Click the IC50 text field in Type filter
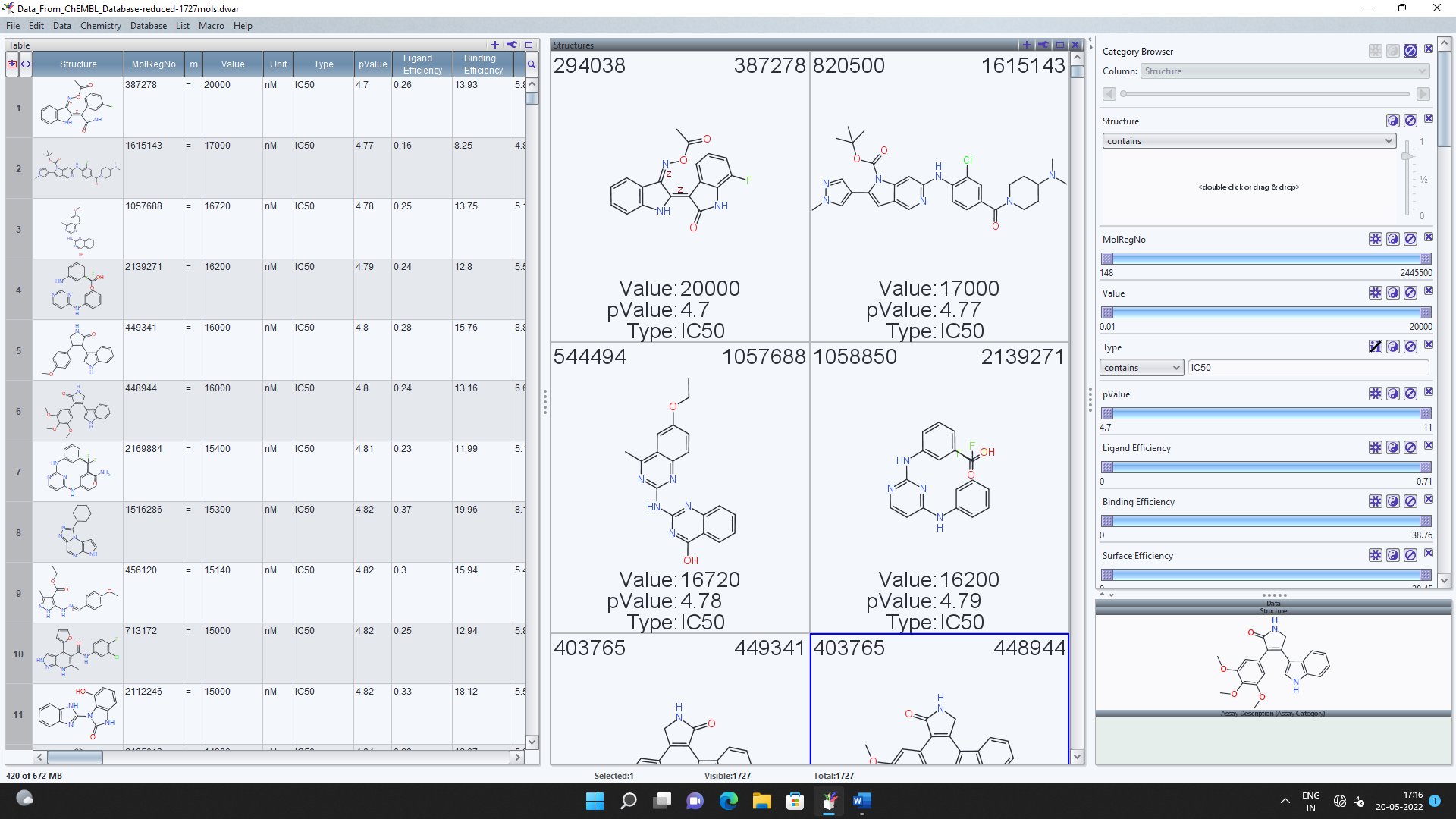The height and width of the screenshot is (819, 1456). pyautogui.click(x=1307, y=368)
